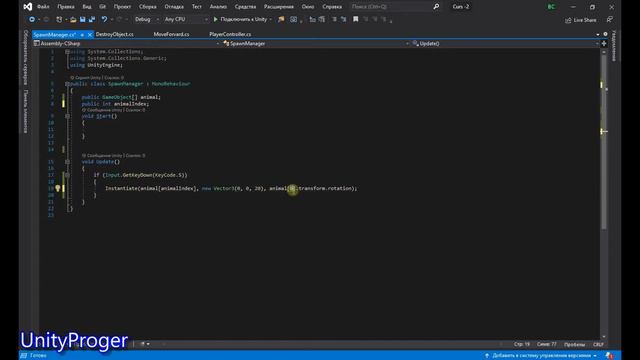
Task: Click the Подключить к Unity button
Action: click(241, 19)
